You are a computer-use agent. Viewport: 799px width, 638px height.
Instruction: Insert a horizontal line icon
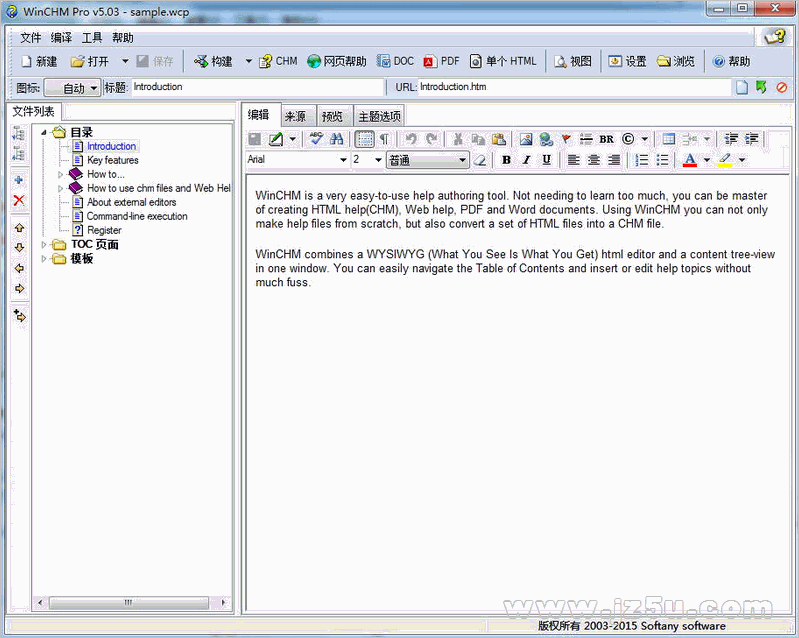586,139
